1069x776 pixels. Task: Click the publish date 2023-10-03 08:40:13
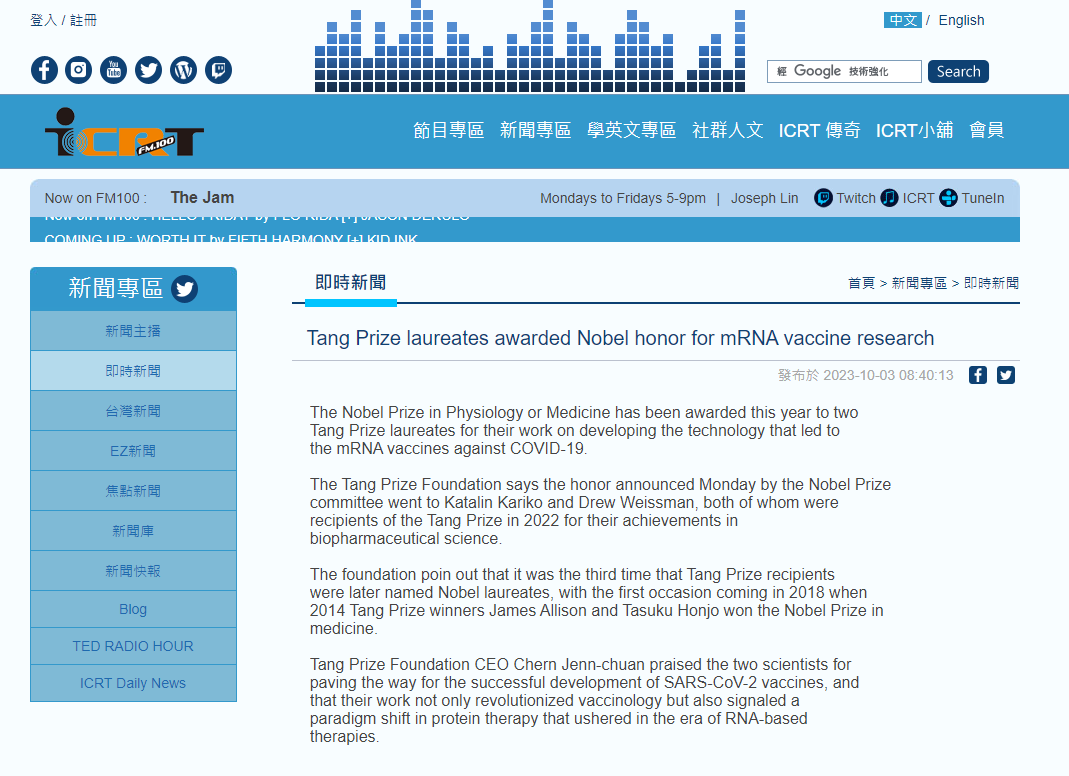(888, 375)
